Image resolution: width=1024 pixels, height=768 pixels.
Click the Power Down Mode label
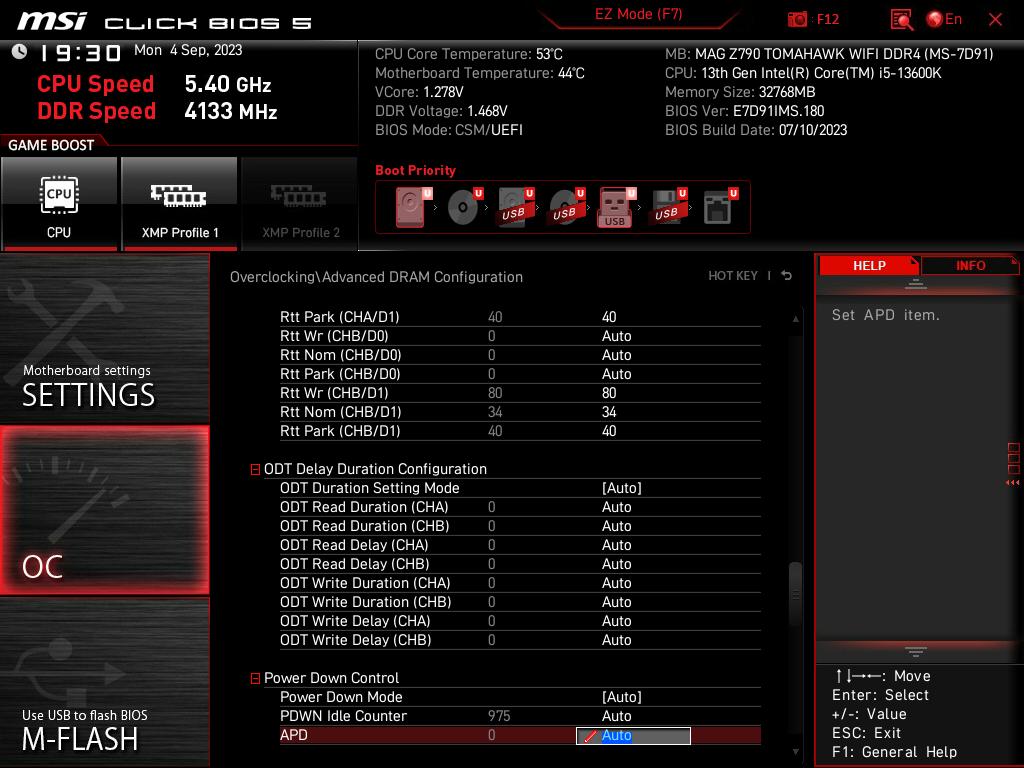click(x=341, y=697)
